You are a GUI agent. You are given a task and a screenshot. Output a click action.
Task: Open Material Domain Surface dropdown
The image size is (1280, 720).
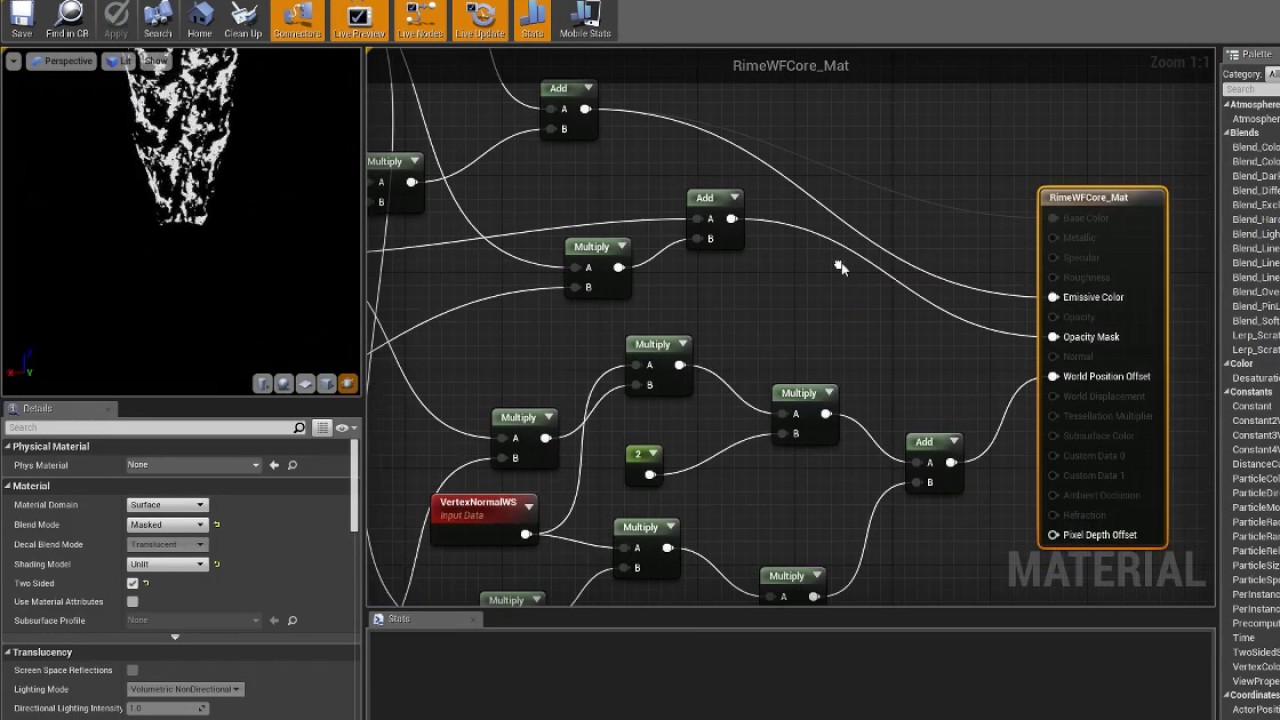point(167,505)
